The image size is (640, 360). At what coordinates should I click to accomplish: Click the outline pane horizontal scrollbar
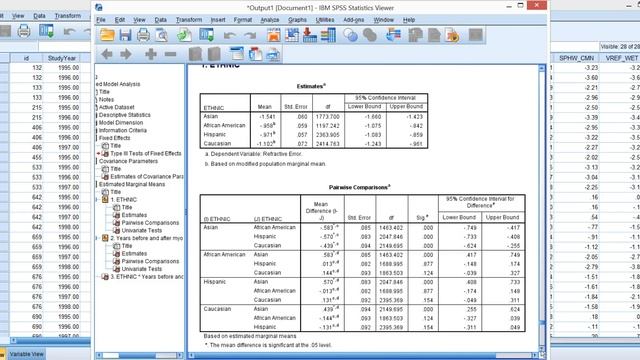tap(140, 356)
